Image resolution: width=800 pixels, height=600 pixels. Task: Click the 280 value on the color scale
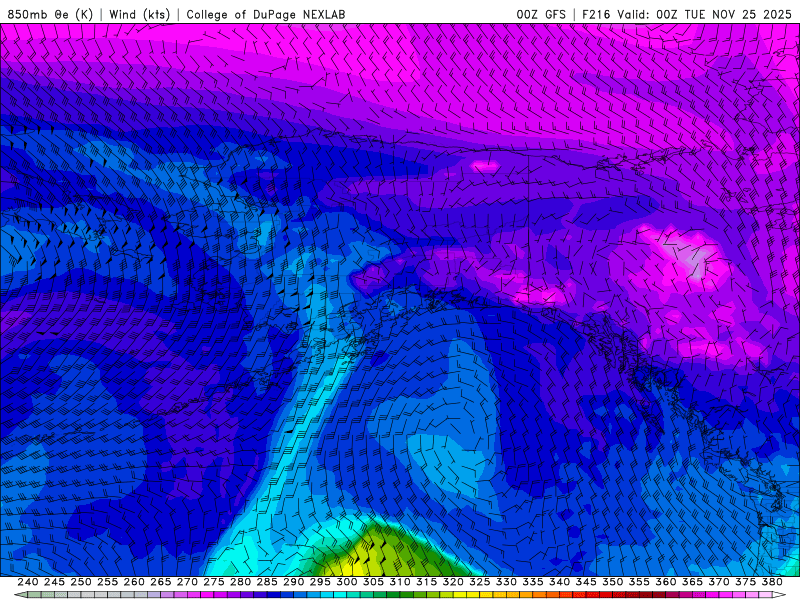[x=240, y=582]
